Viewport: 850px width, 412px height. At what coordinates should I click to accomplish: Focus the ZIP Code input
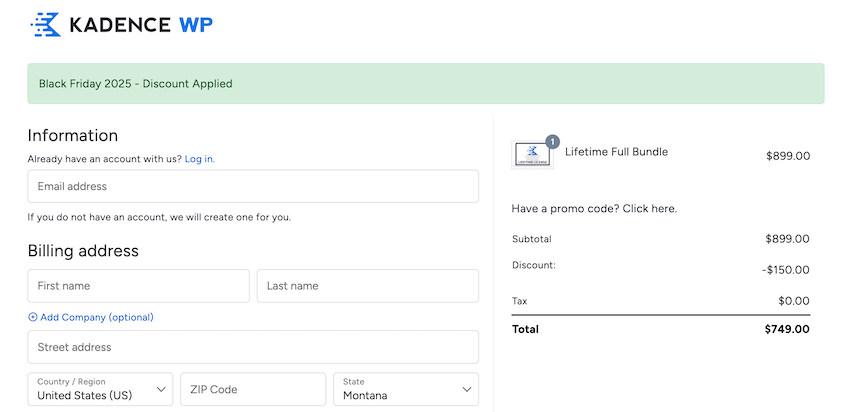click(x=253, y=389)
